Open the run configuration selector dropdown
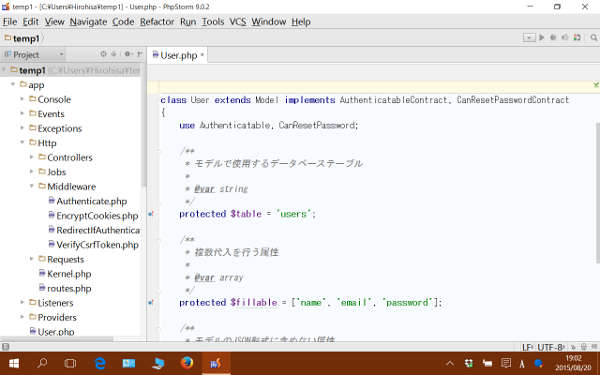600x375 pixels. [529, 38]
